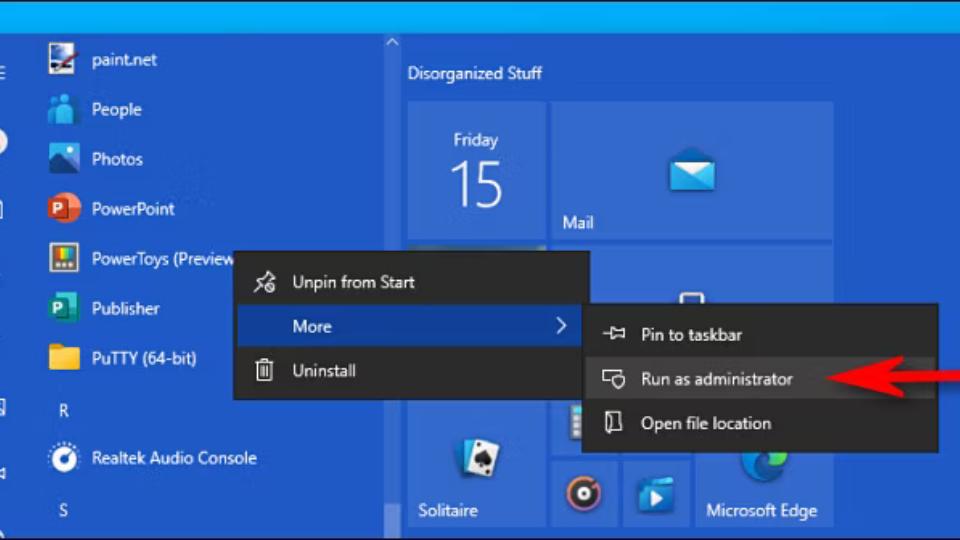Launch the Solitaire tile
The width and height of the screenshot is (960, 540).
coord(476,465)
